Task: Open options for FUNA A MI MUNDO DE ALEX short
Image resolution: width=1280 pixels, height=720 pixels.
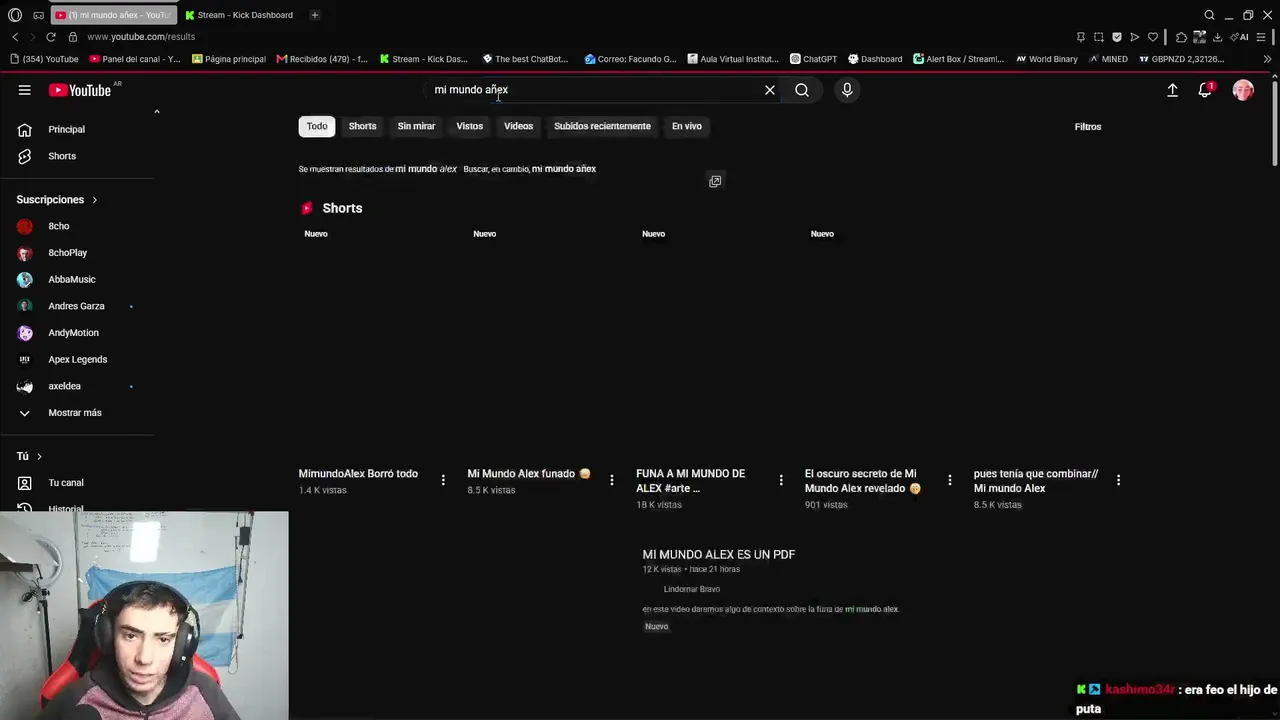Action: (781, 480)
